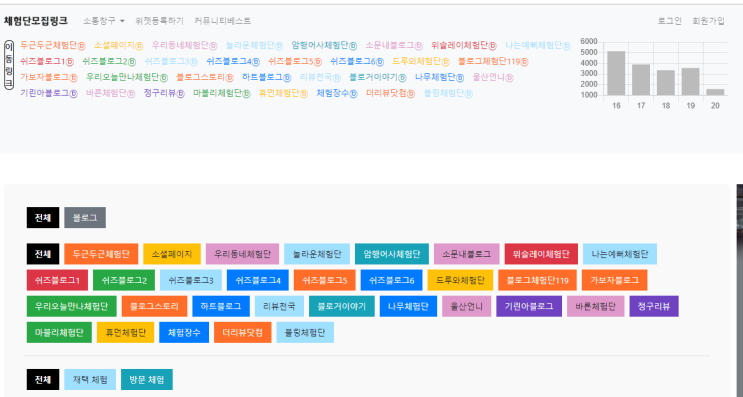743x397 pixels.
Task: Filter by orange 블로그스토리 button
Action: (x=154, y=306)
